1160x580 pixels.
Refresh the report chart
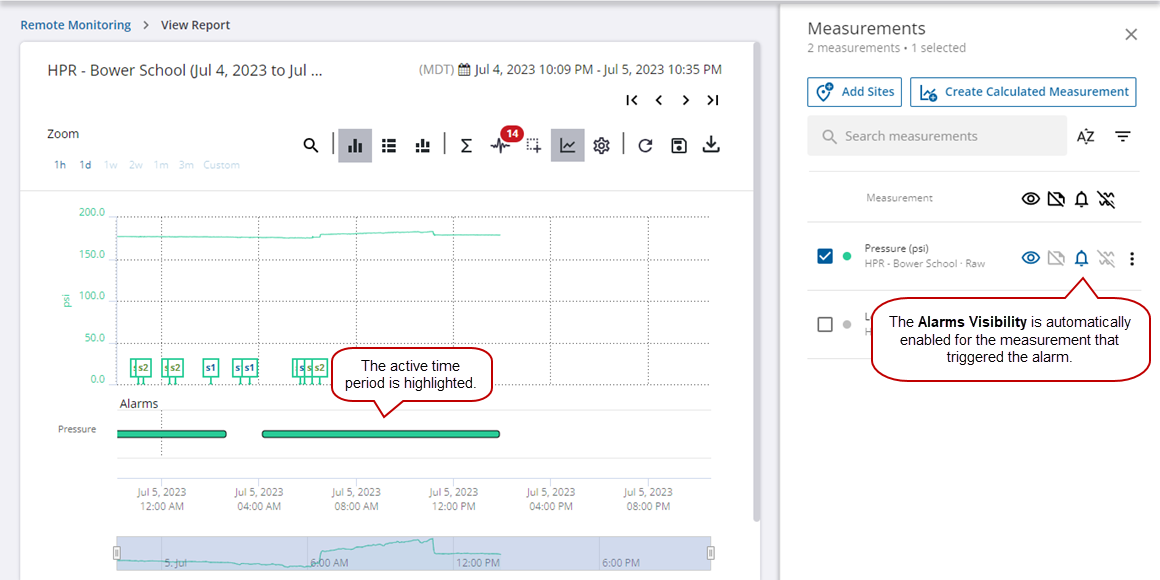click(645, 146)
